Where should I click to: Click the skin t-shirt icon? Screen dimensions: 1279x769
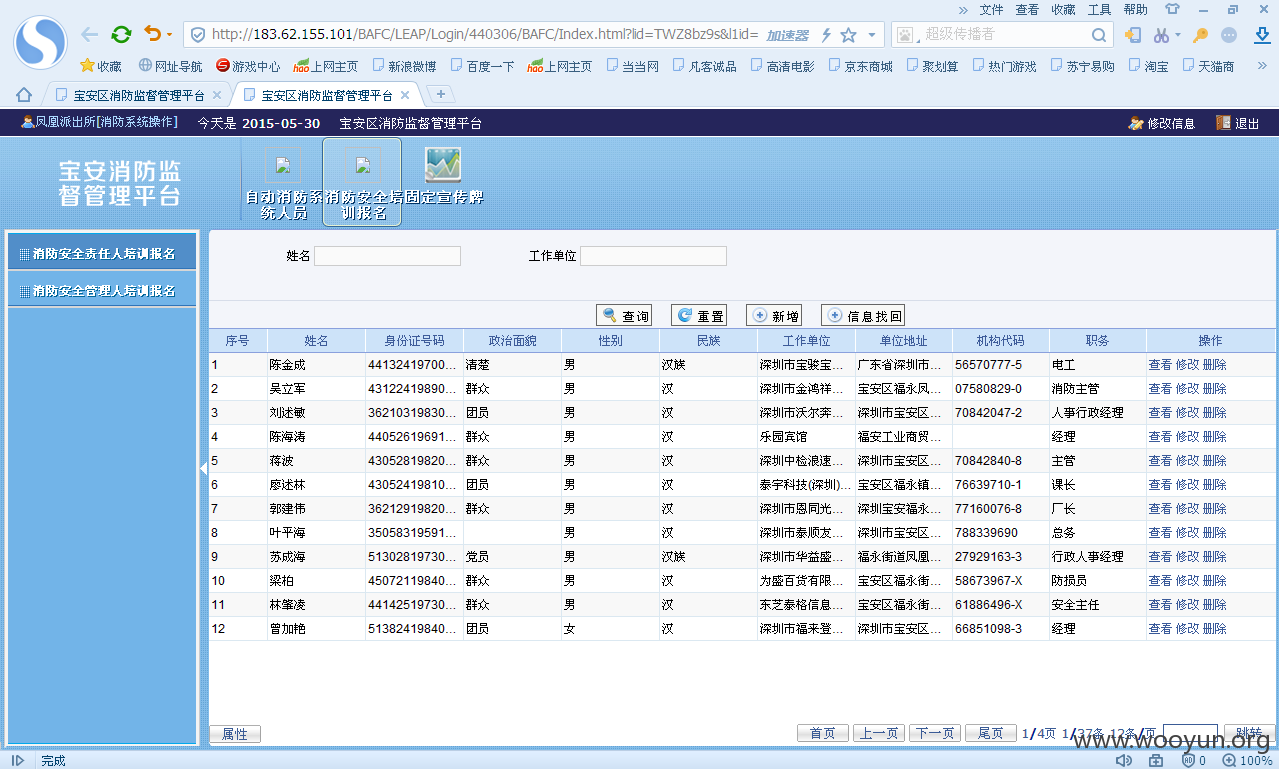click(1172, 9)
